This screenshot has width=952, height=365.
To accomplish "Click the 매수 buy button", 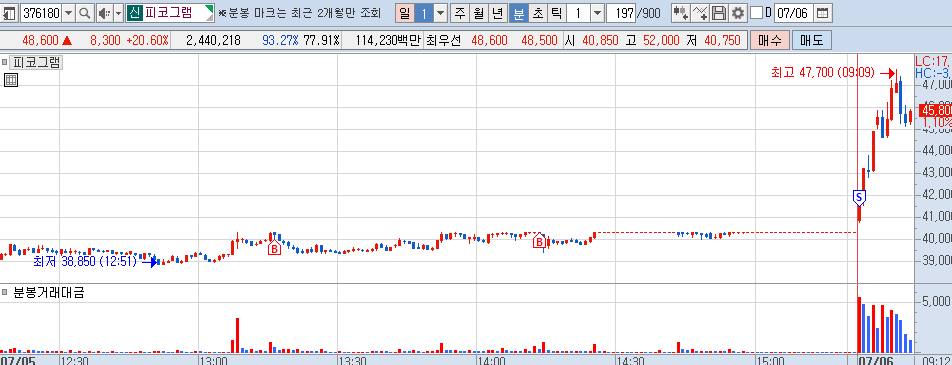I will coord(770,41).
